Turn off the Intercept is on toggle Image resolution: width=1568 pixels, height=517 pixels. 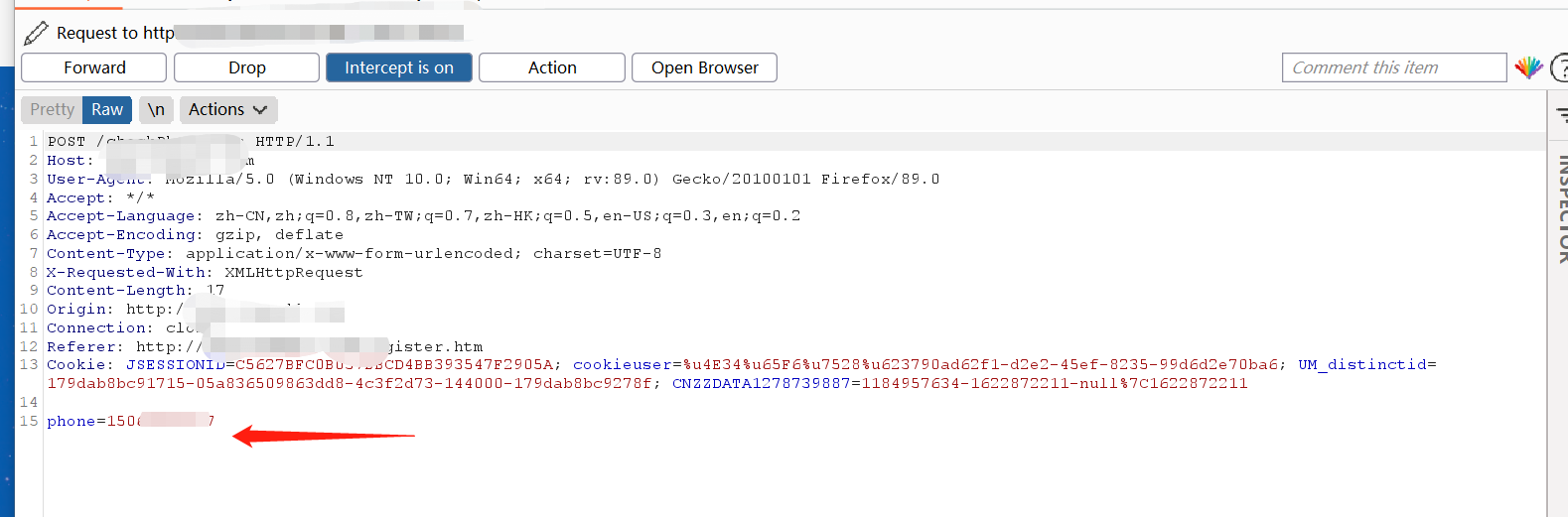[399, 67]
